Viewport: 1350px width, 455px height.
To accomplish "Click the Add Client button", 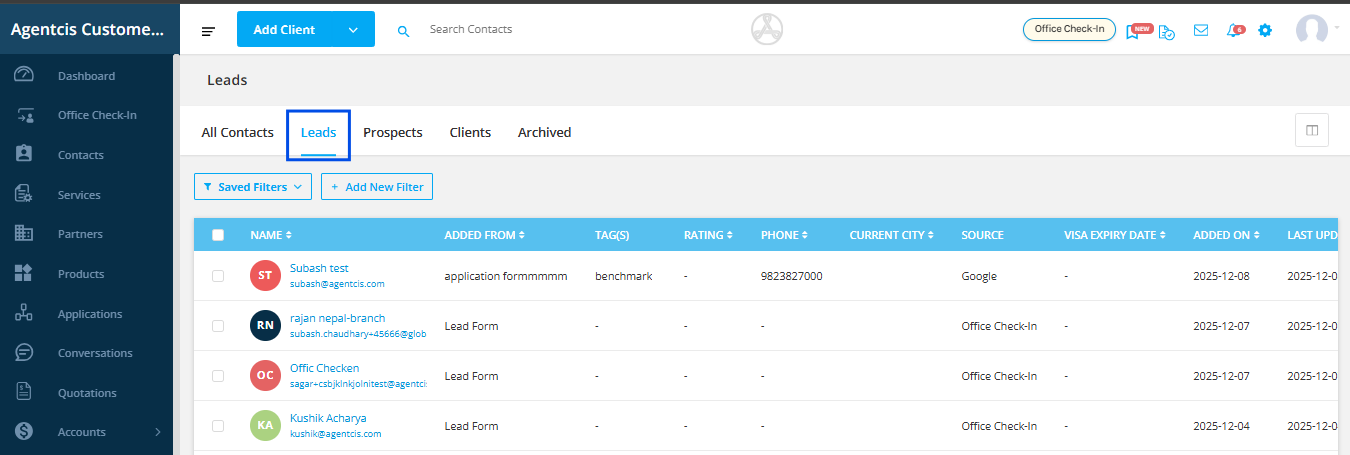I will coord(284,30).
